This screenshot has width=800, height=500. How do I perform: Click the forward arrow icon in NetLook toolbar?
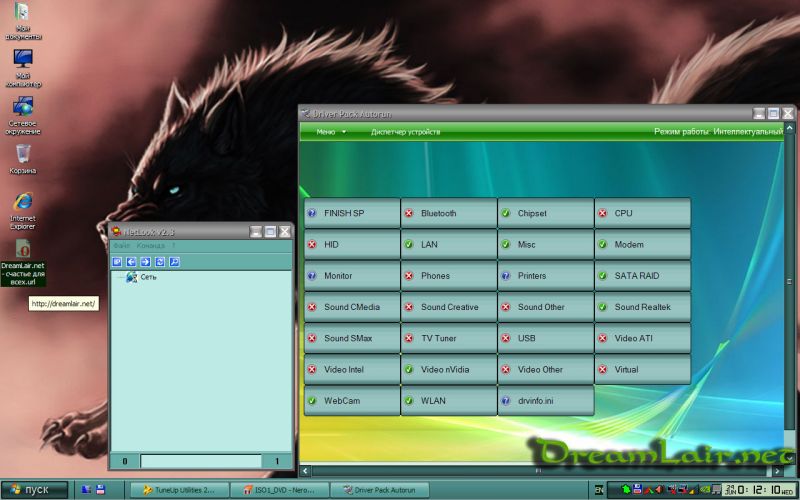pyautogui.click(x=145, y=262)
